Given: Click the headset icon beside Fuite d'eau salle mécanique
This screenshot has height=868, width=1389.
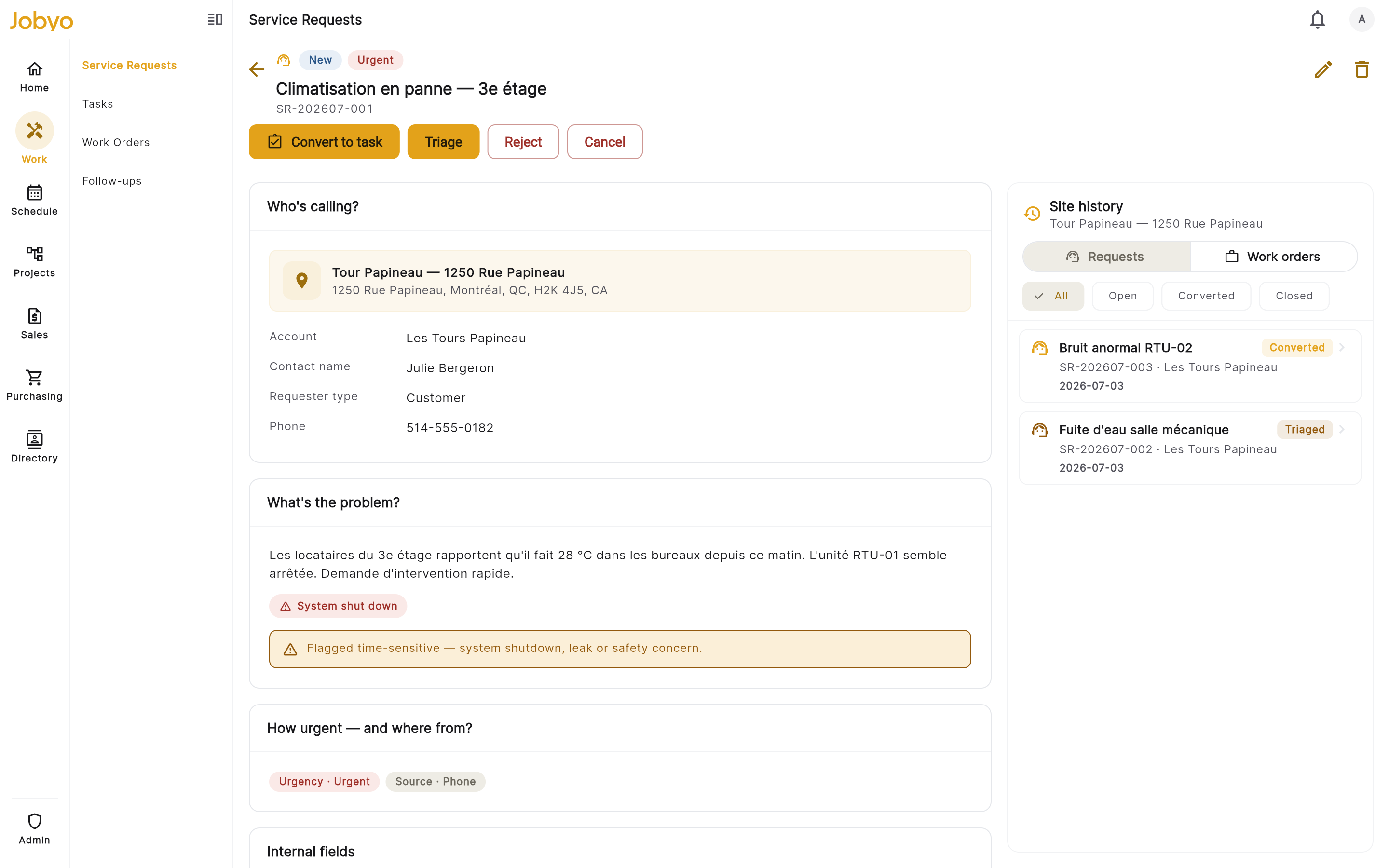Looking at the screenshot, I should (1039, 431).
